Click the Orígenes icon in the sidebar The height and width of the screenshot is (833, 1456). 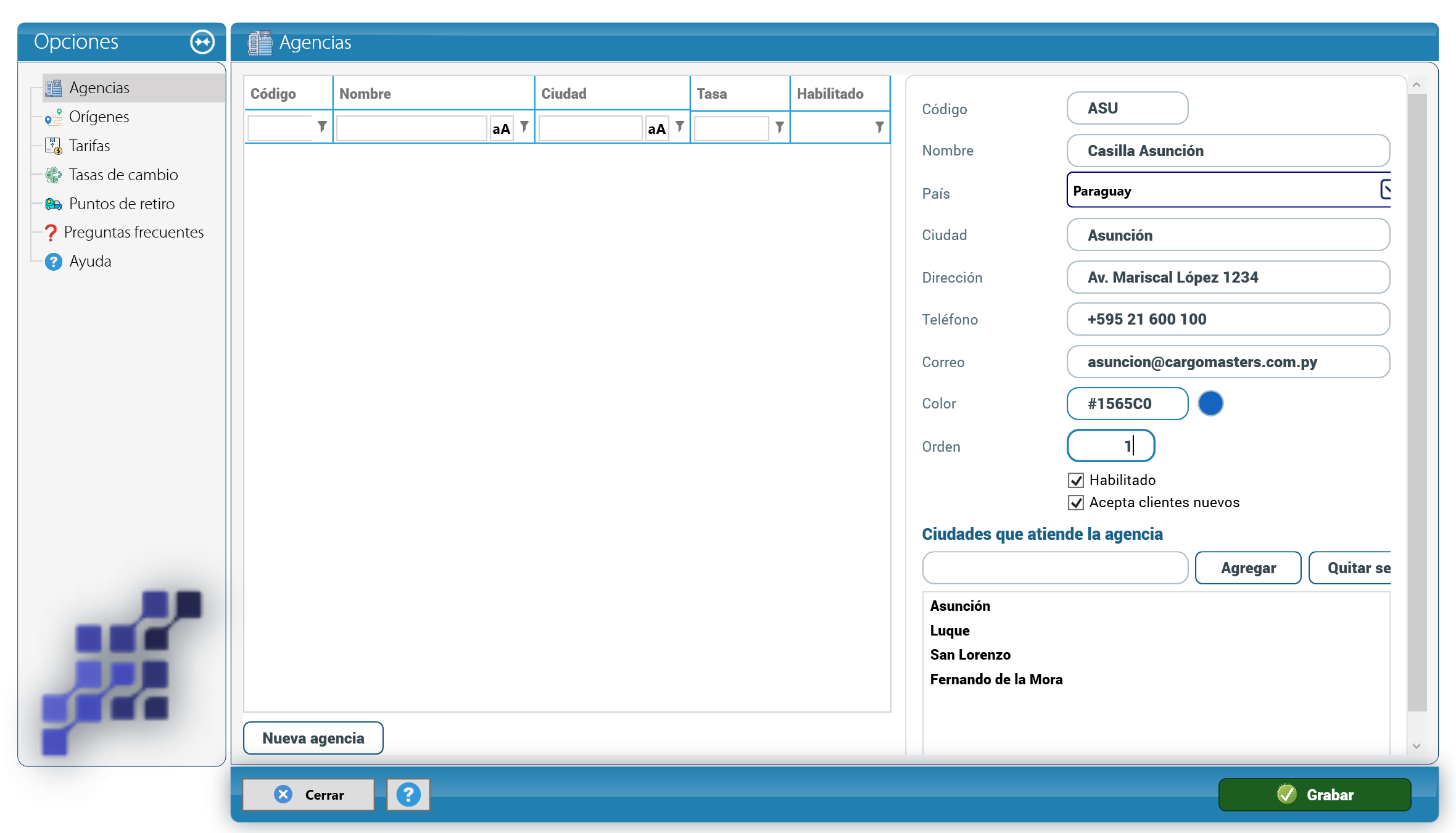[x=54, y=117]
